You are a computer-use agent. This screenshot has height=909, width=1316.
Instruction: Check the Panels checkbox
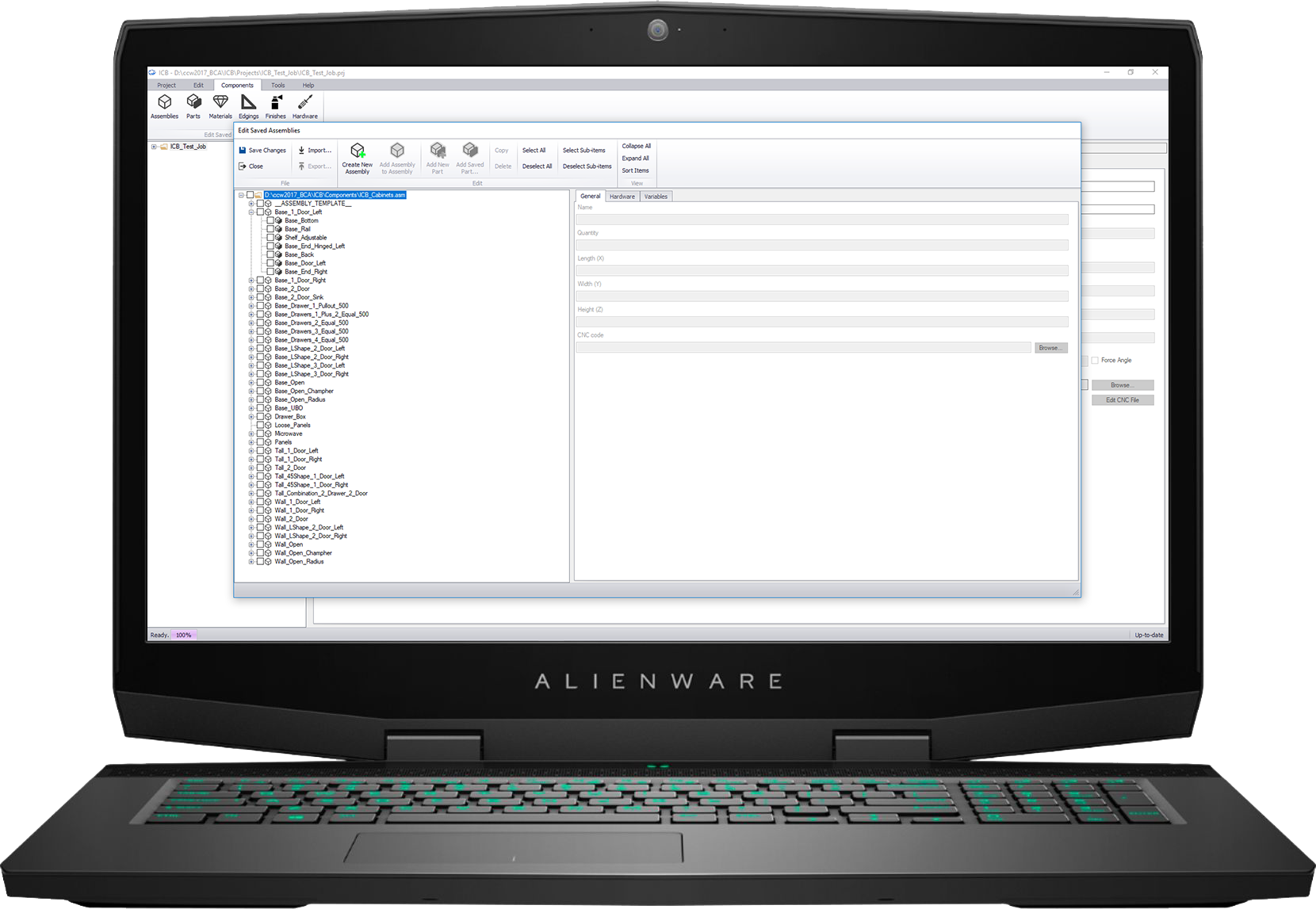[x=260, y=442]
